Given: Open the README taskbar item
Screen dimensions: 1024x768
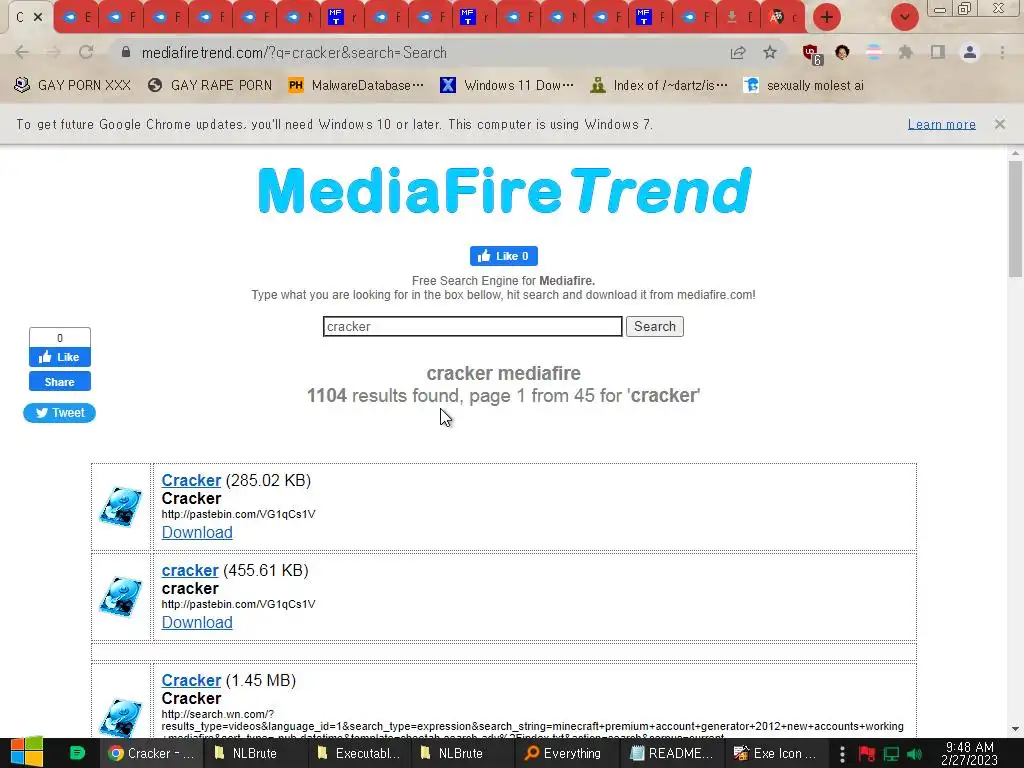Looking at the screenshot, I should pyautogui.click(x=671, y=753).
